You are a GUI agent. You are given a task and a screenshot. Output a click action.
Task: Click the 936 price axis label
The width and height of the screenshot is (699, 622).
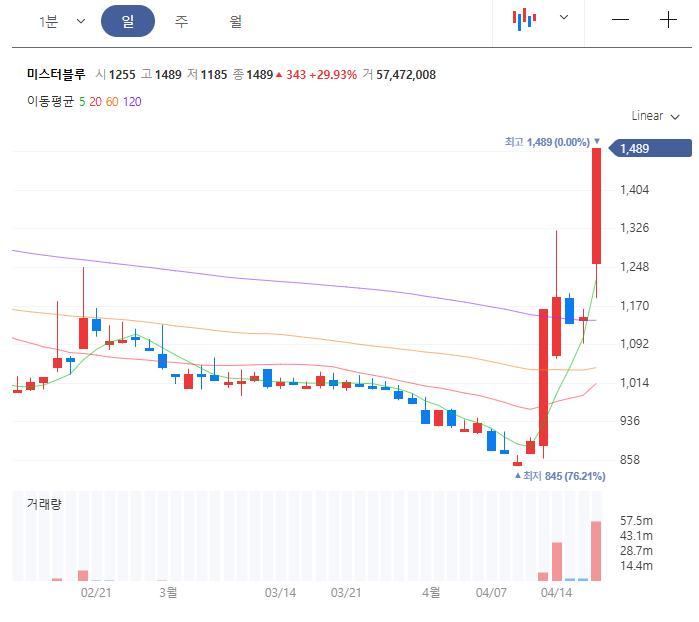tap(629, 421)
